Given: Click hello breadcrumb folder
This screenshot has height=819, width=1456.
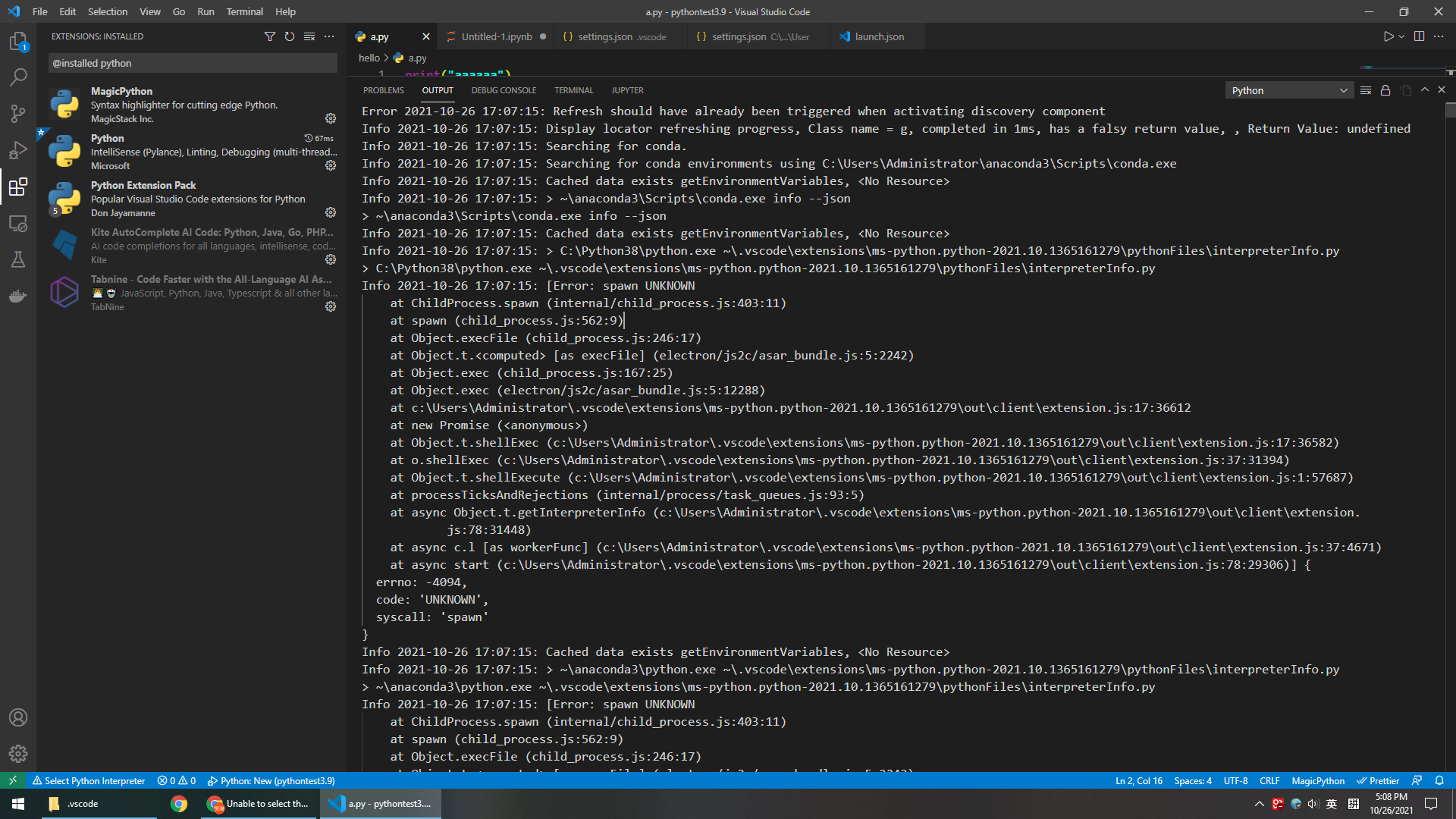Looking at the screenshot, I should point(369,58).
